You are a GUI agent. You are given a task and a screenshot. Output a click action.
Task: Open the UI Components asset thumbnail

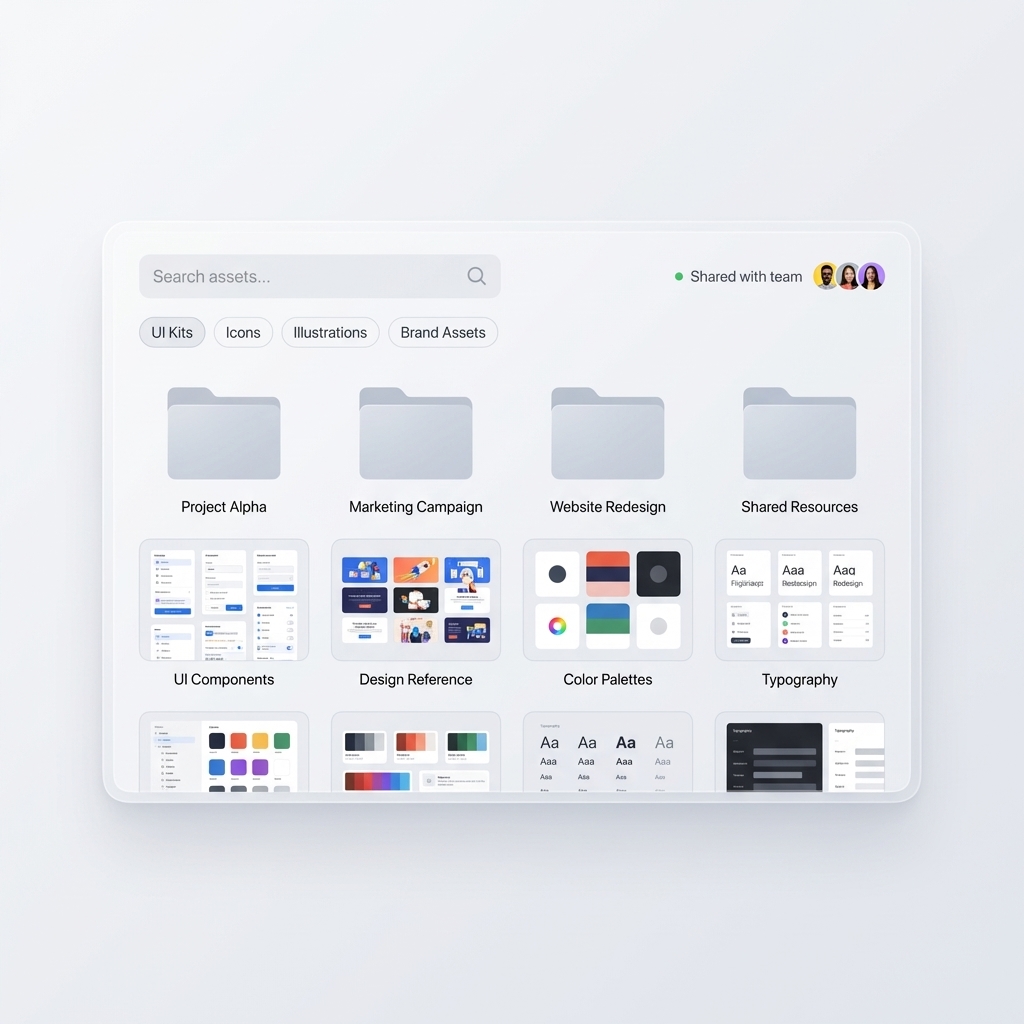[223, 600]
